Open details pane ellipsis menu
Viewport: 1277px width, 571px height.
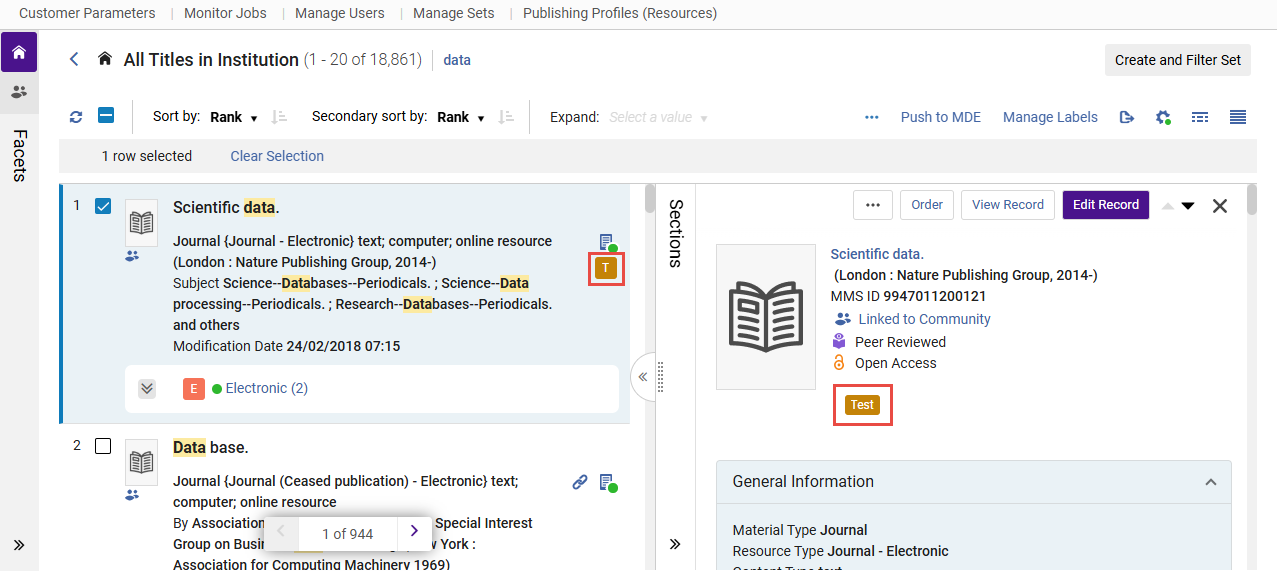click(x=873, y=205)
